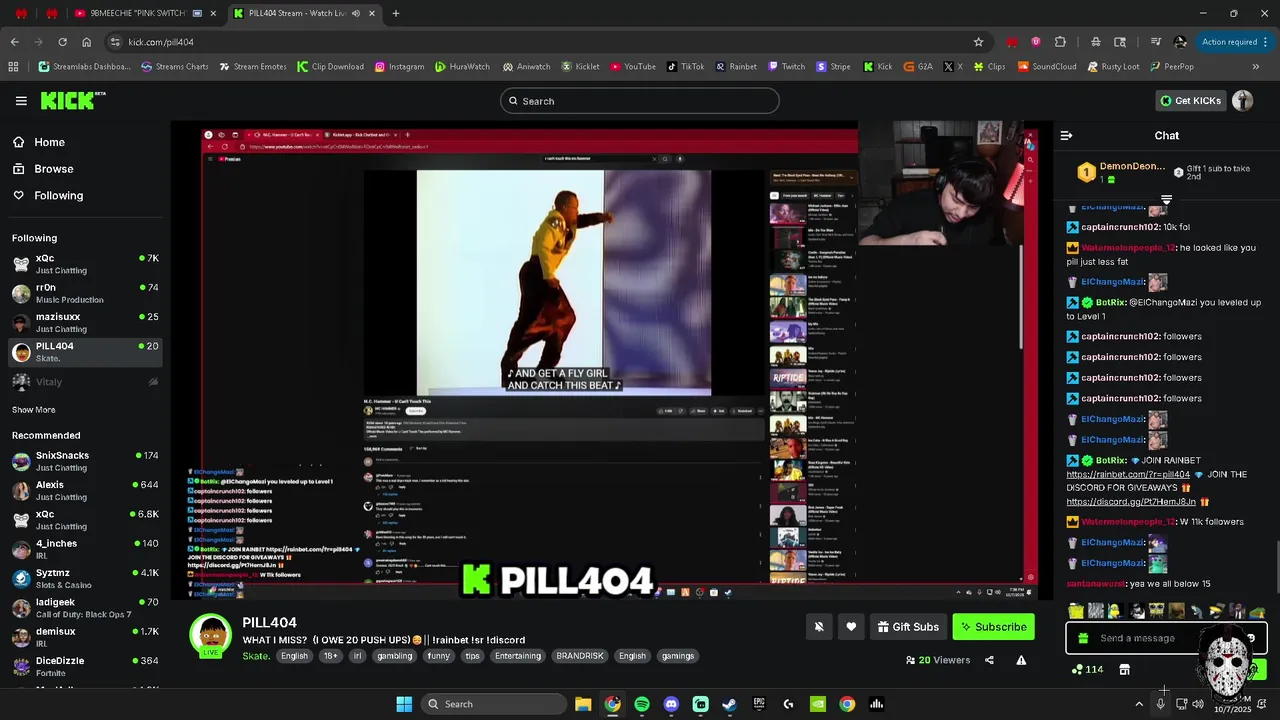Screen dimensions: 1280x720
Task: Open the media controls toolbar icon
Action: (x=1156, y=42)
